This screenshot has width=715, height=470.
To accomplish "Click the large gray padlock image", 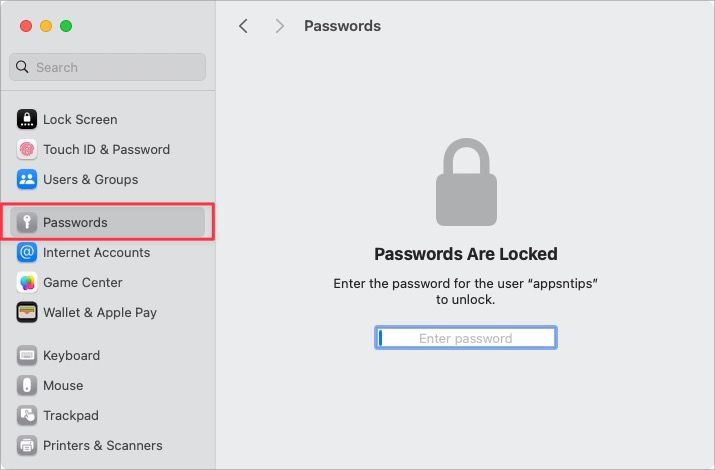I will [465, 183].
